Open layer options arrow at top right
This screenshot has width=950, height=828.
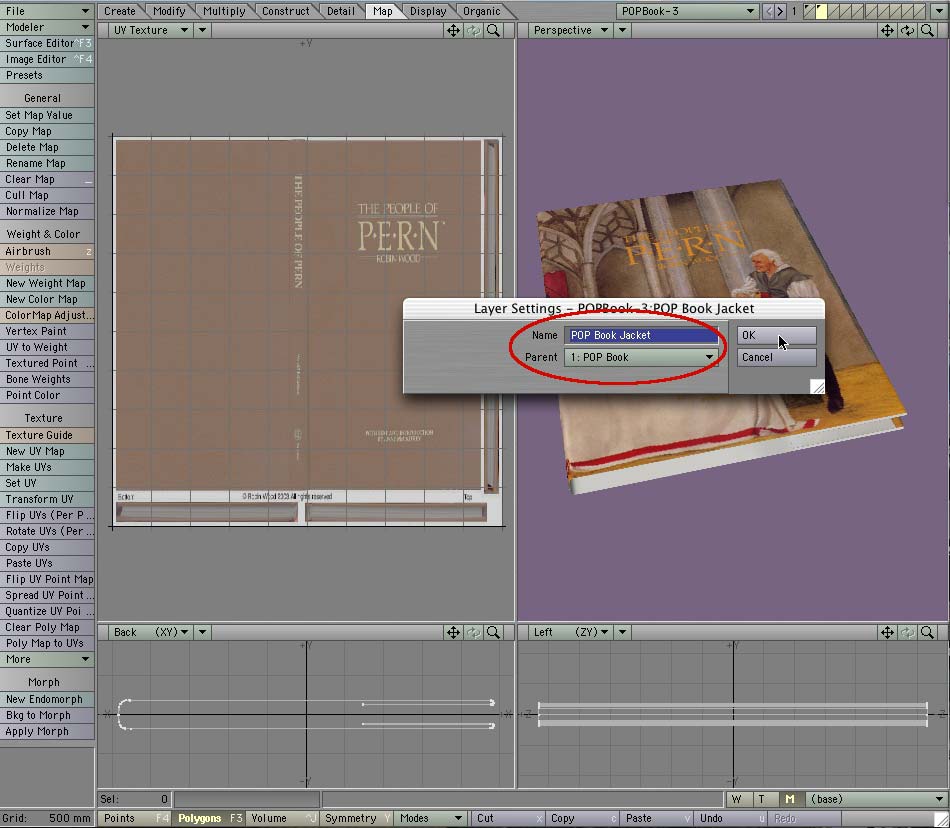tap(938, 11)
